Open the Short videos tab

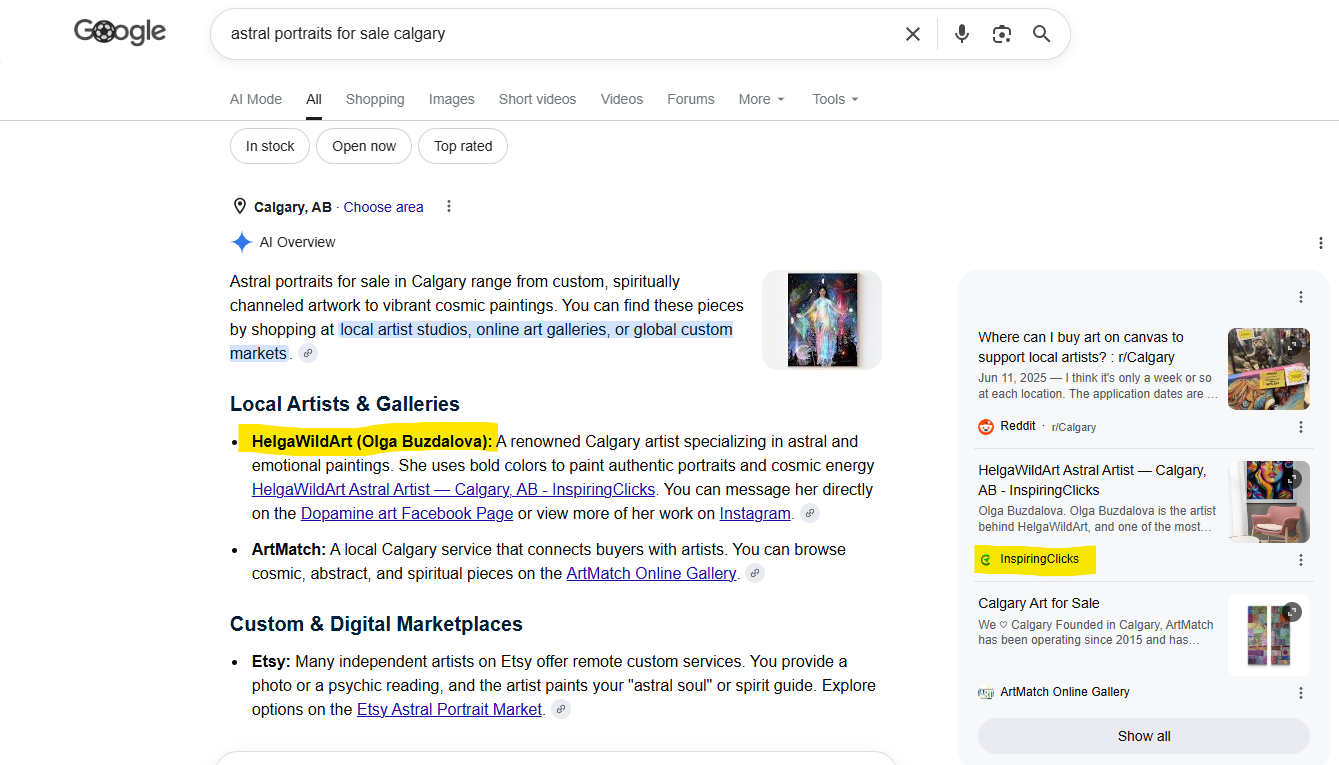pos(538,99)
